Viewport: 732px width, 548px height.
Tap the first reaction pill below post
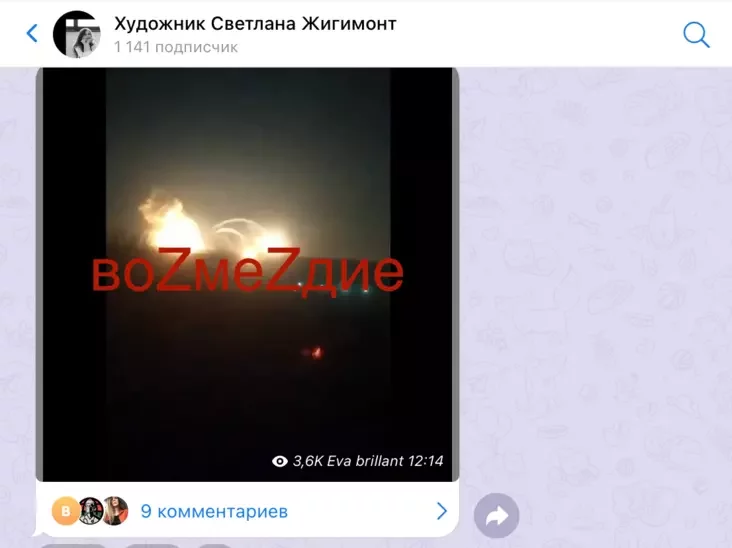[73, 546]
